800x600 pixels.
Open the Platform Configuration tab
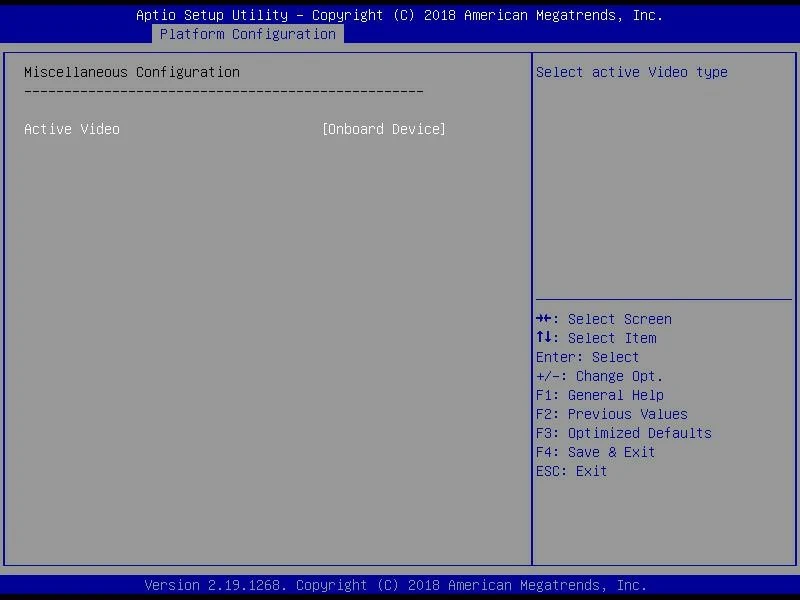coord(247,34)
